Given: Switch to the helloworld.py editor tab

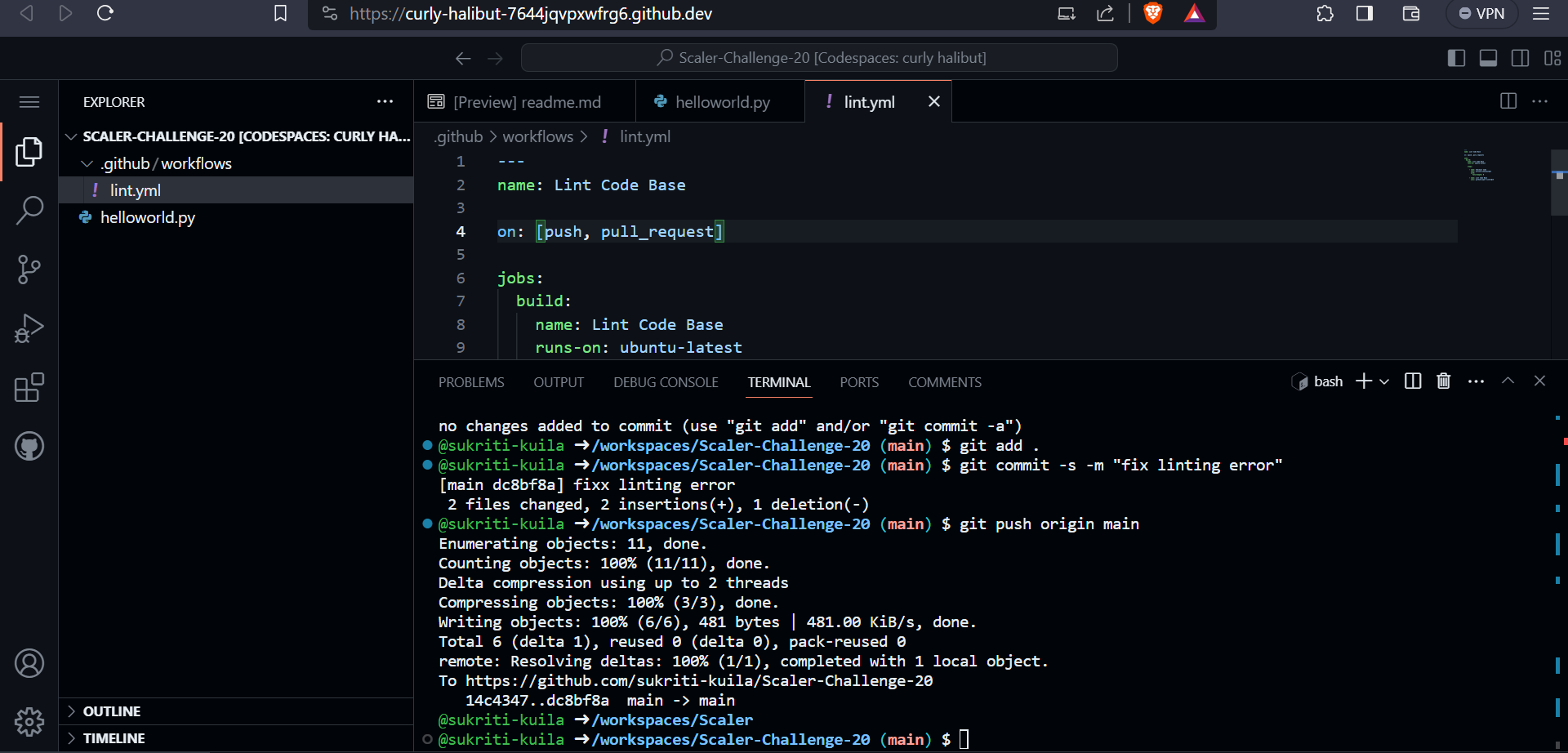Looking at the screenshot, I should pyautogui.click(x=722, y=101).
